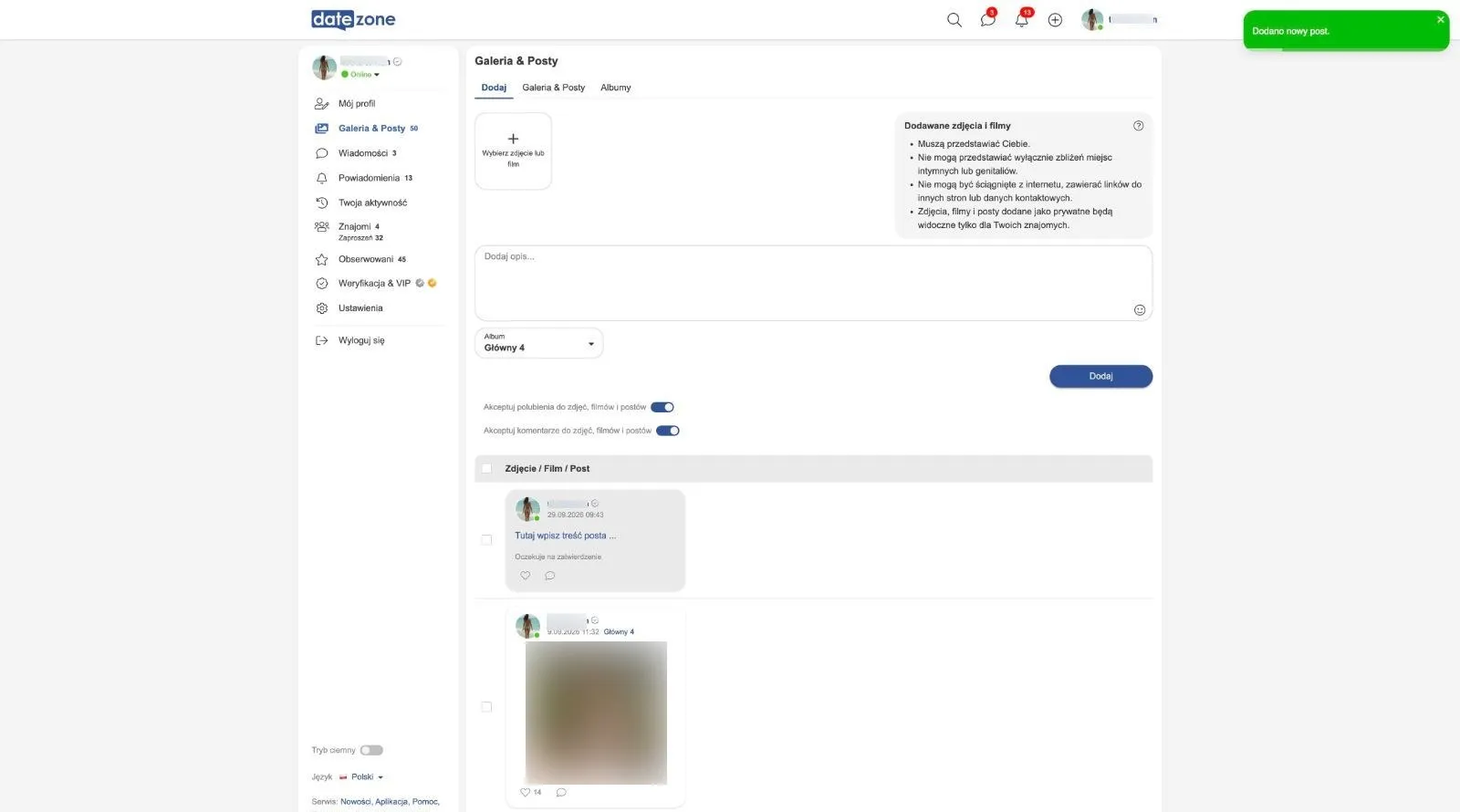Go to datezone logo home
1460x812 pixels.
[353, 19]
